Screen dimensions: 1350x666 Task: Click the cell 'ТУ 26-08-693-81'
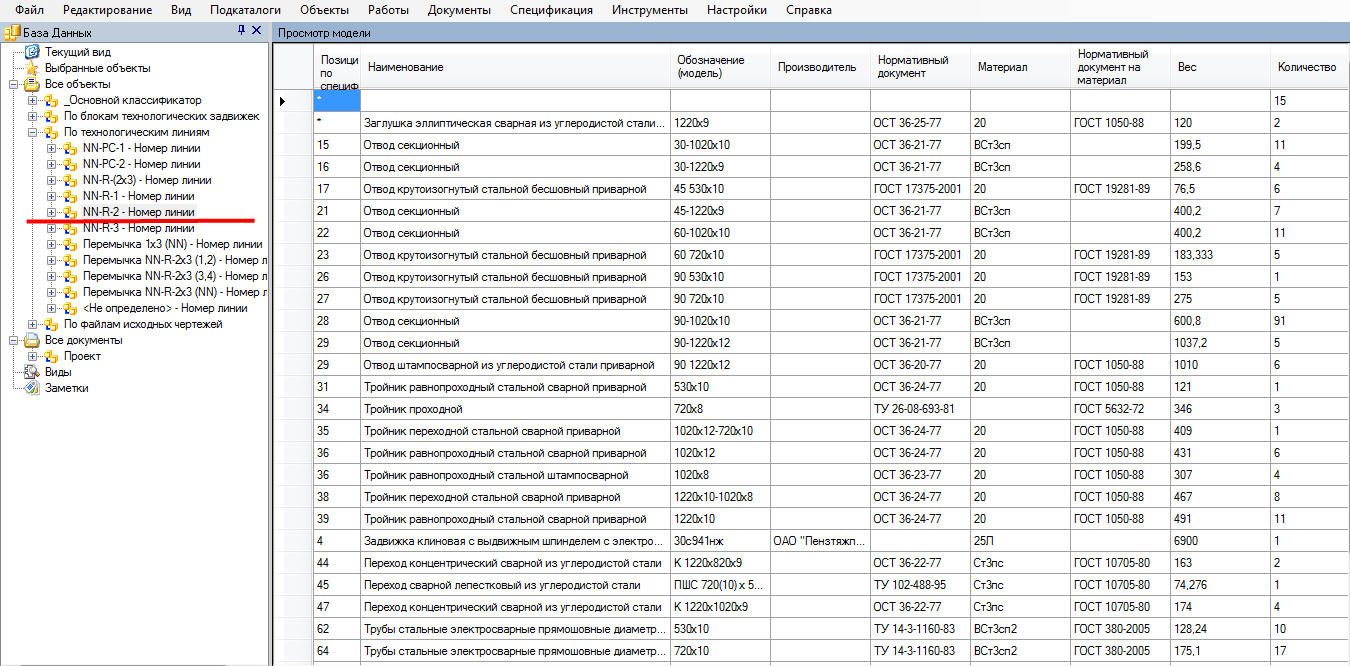tap(920, 409)
